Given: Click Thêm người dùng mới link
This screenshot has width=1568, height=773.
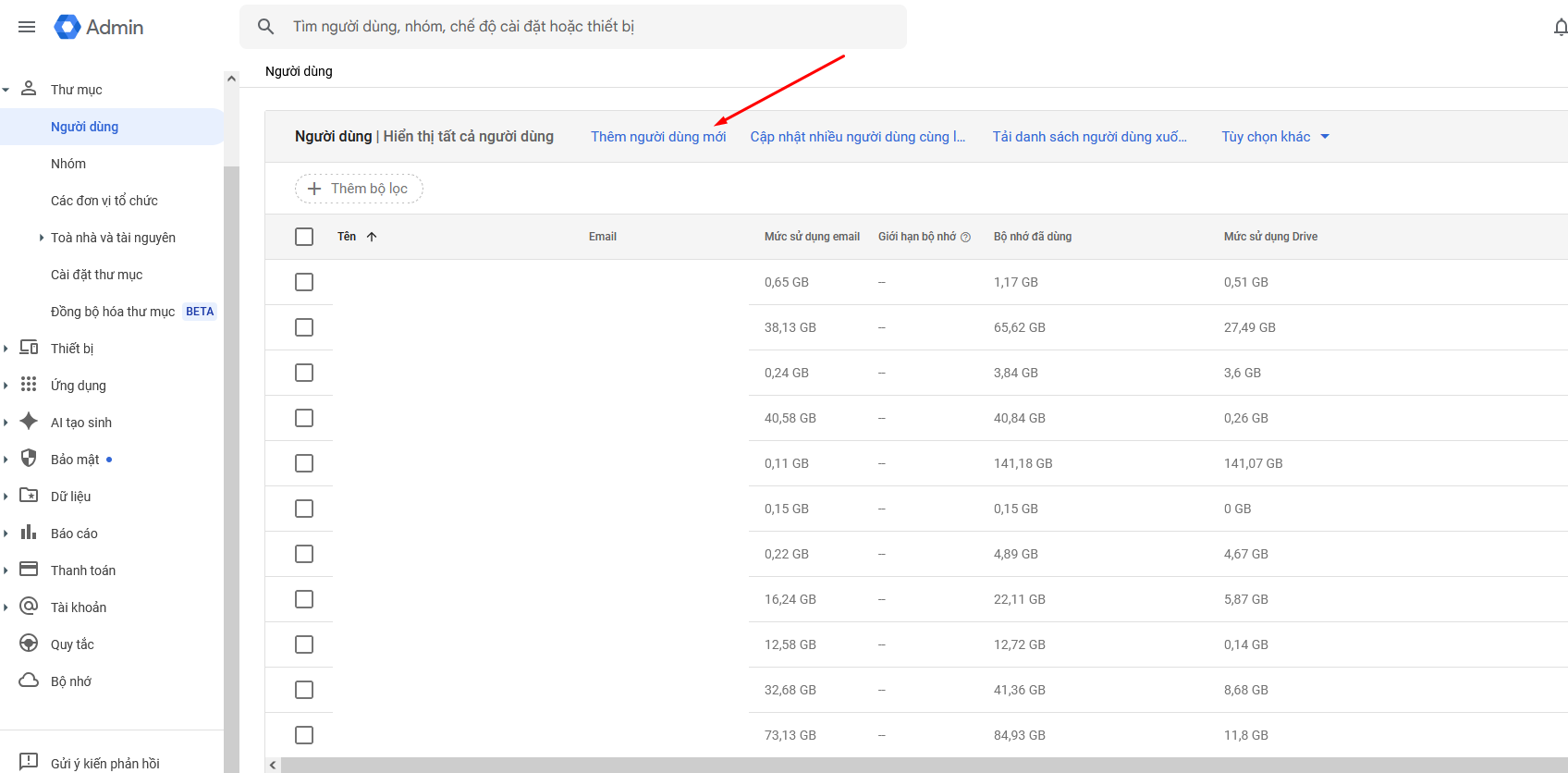Looking at the screenshot, I should pos(658,137).
